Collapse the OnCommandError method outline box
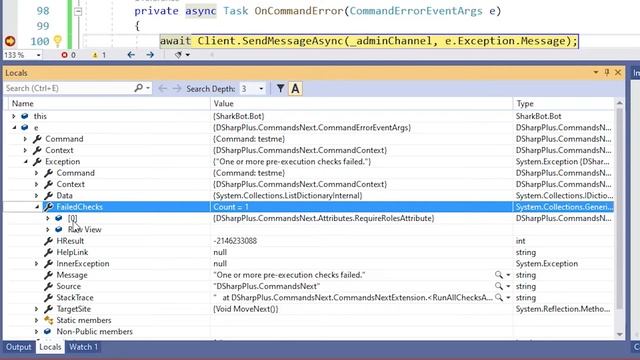This screenshot has height=360, width=640. tap(78, 11)
